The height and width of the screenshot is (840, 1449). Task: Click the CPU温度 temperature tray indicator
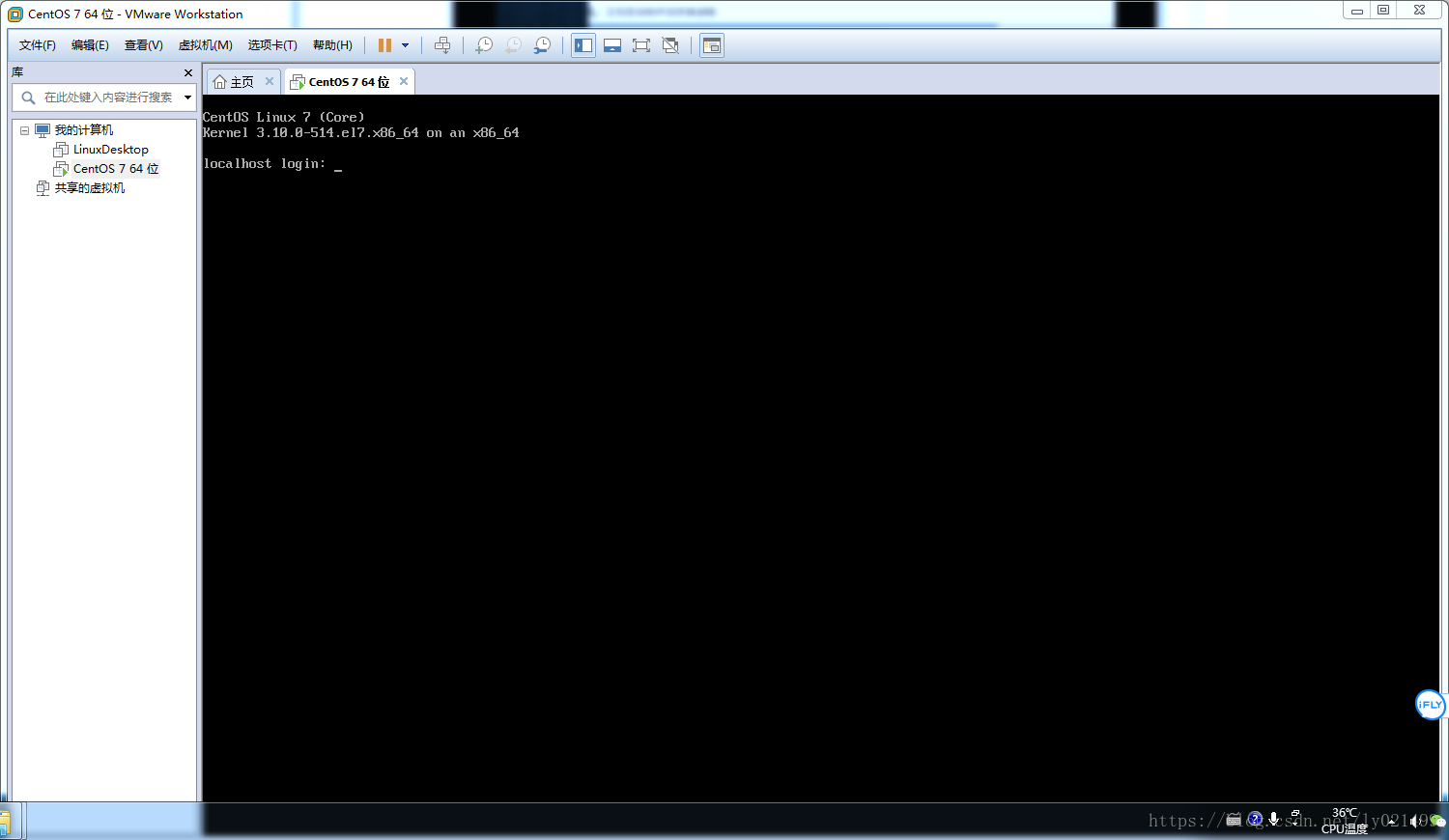point(1345,821)
